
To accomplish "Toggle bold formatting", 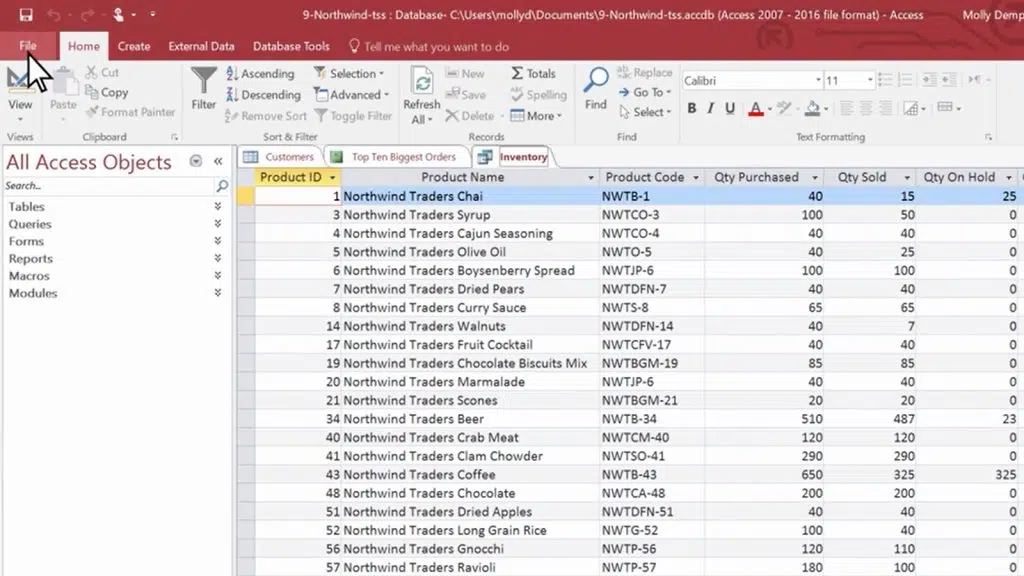I will click(692, 108).
